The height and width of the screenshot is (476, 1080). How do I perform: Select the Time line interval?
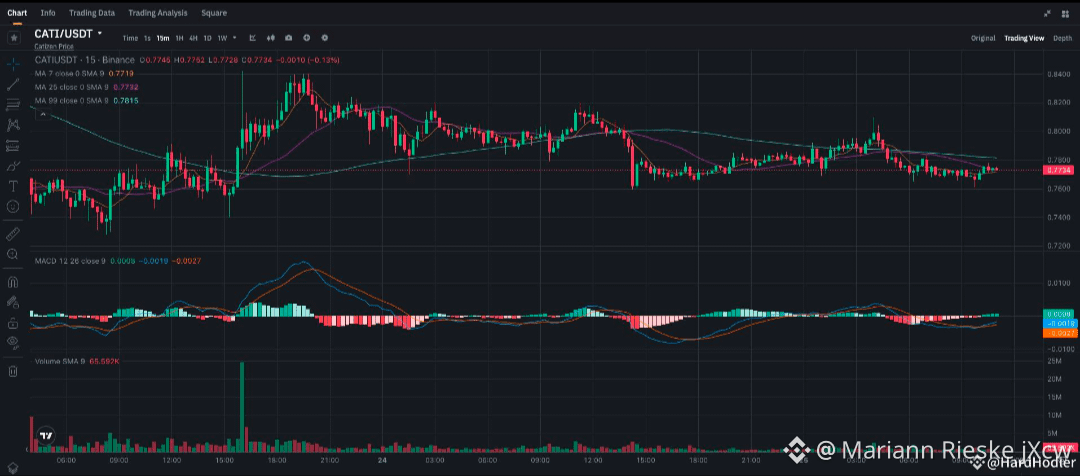coord(130,39)
